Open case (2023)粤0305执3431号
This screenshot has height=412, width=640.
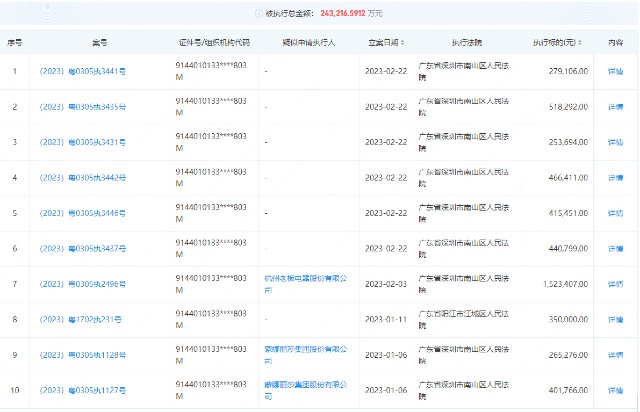80,142
